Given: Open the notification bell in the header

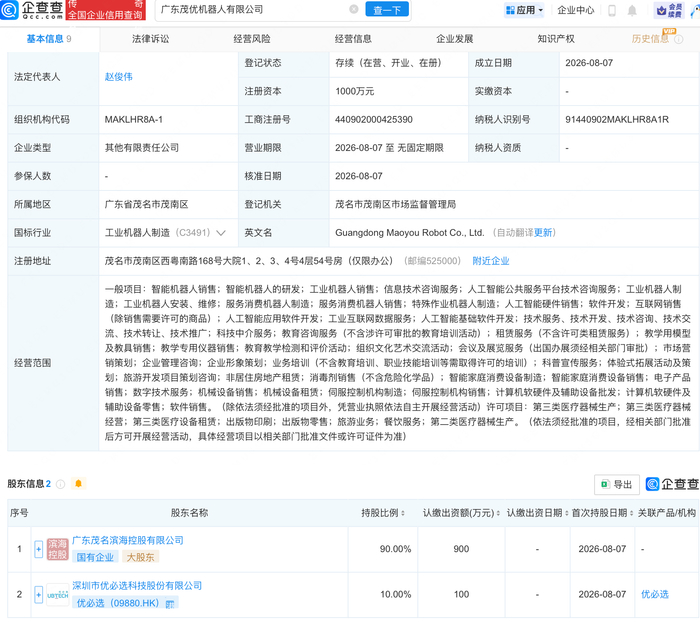Looking at the screenshot, I should (632, 10).
